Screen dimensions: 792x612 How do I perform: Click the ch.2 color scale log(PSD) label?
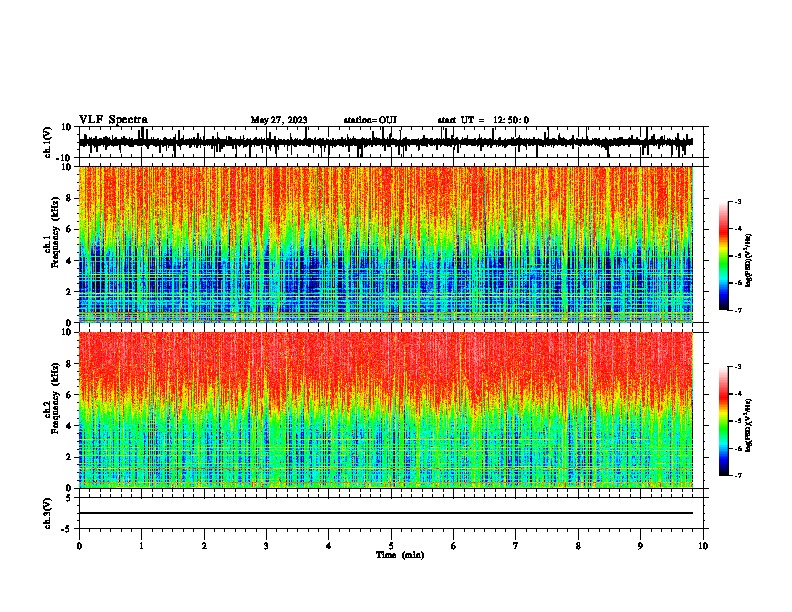click(x=749, y=426)
